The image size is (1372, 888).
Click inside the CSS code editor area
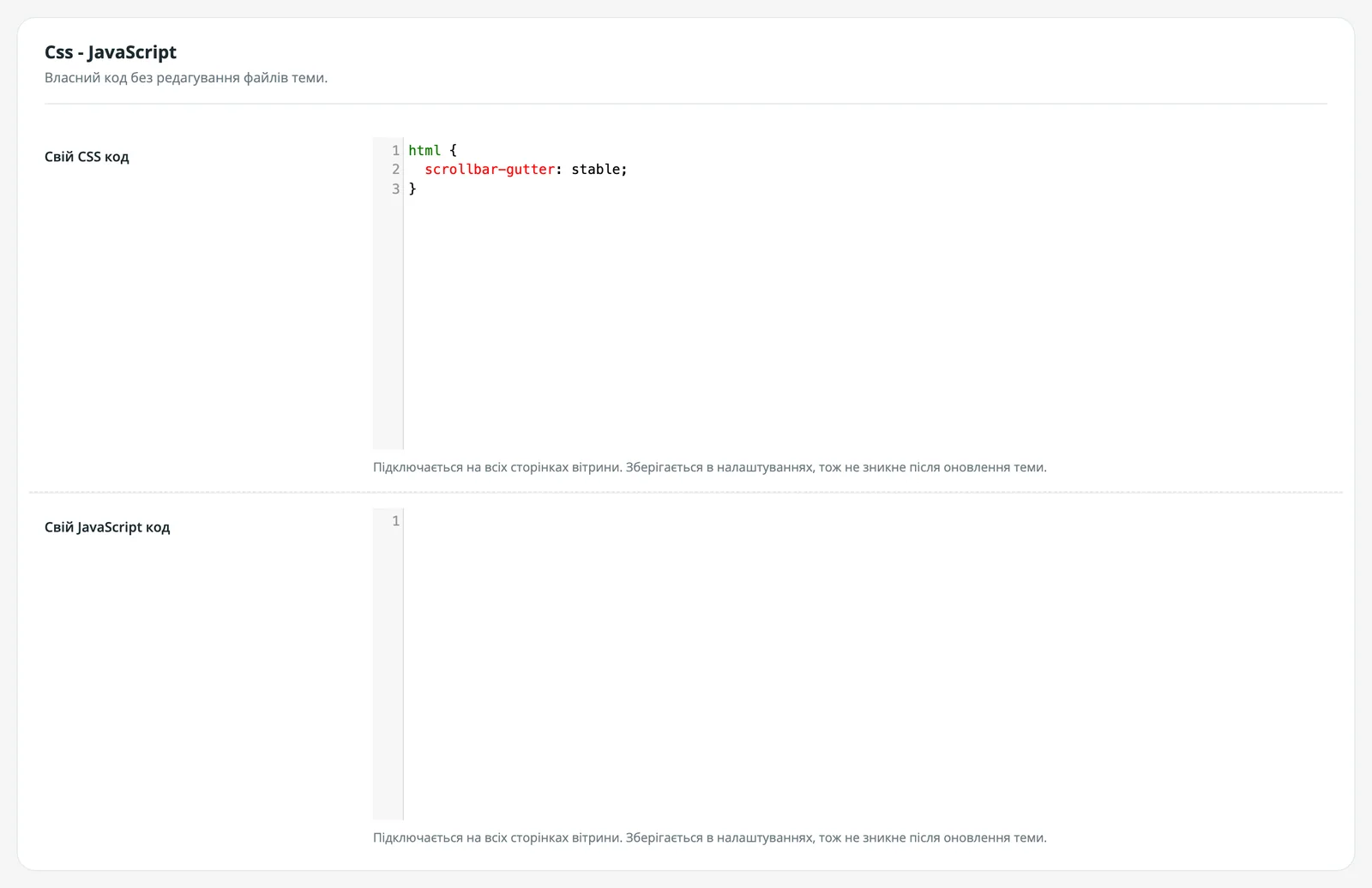tap(849, 293)
